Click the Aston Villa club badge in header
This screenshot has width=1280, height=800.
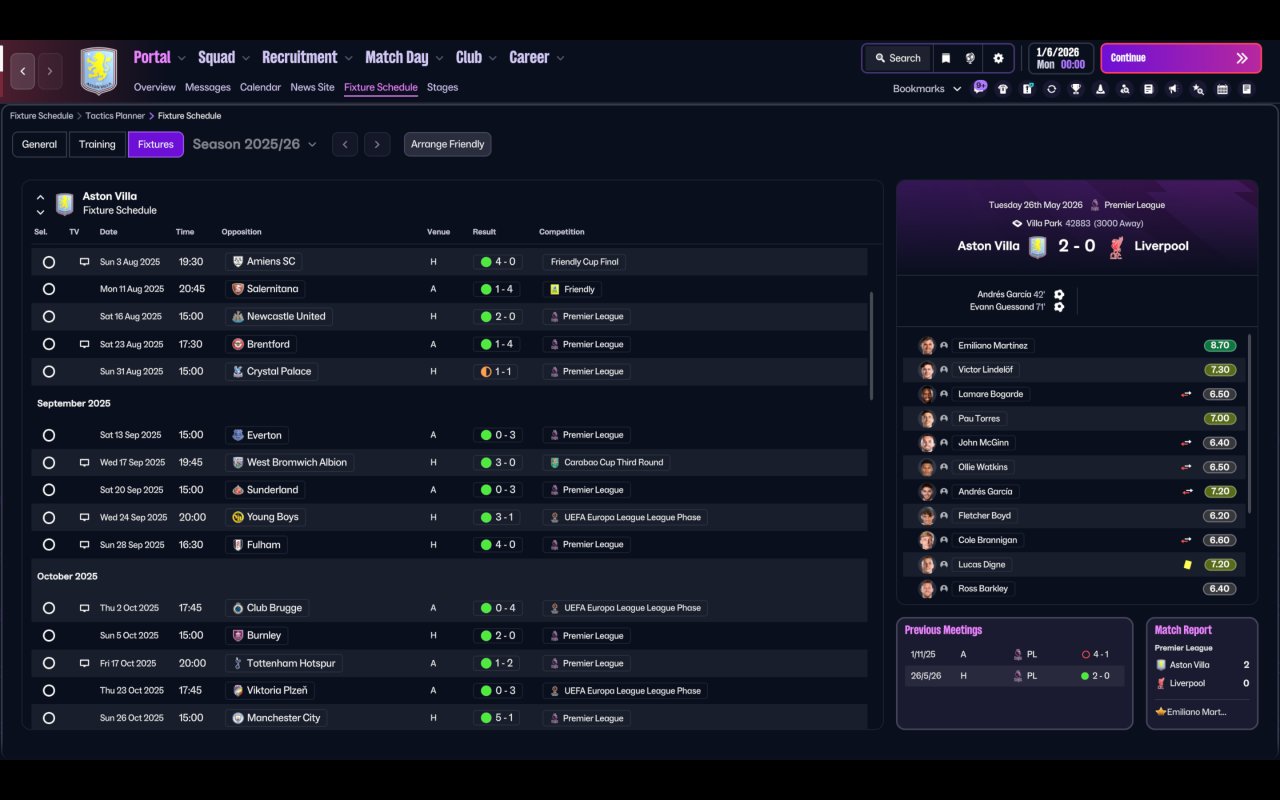click(99, 71)
